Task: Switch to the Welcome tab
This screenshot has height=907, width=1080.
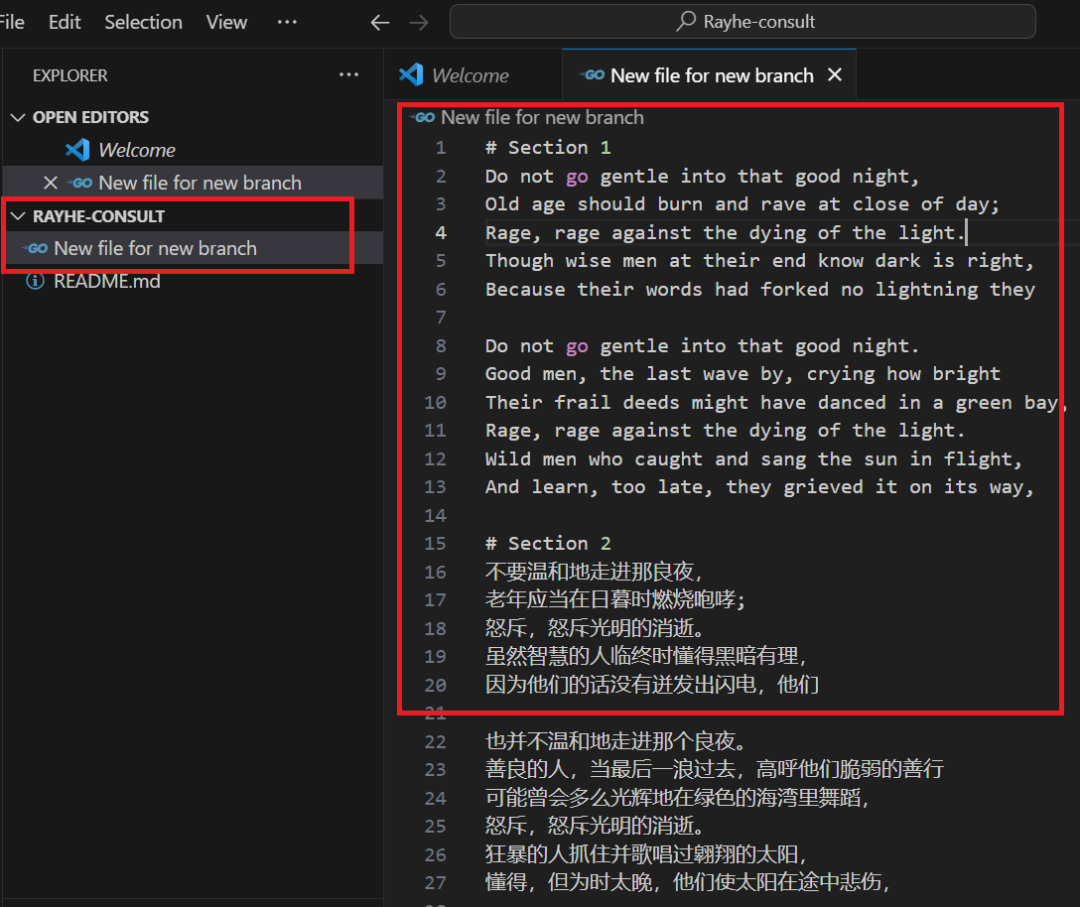Action: pos(472,75)
